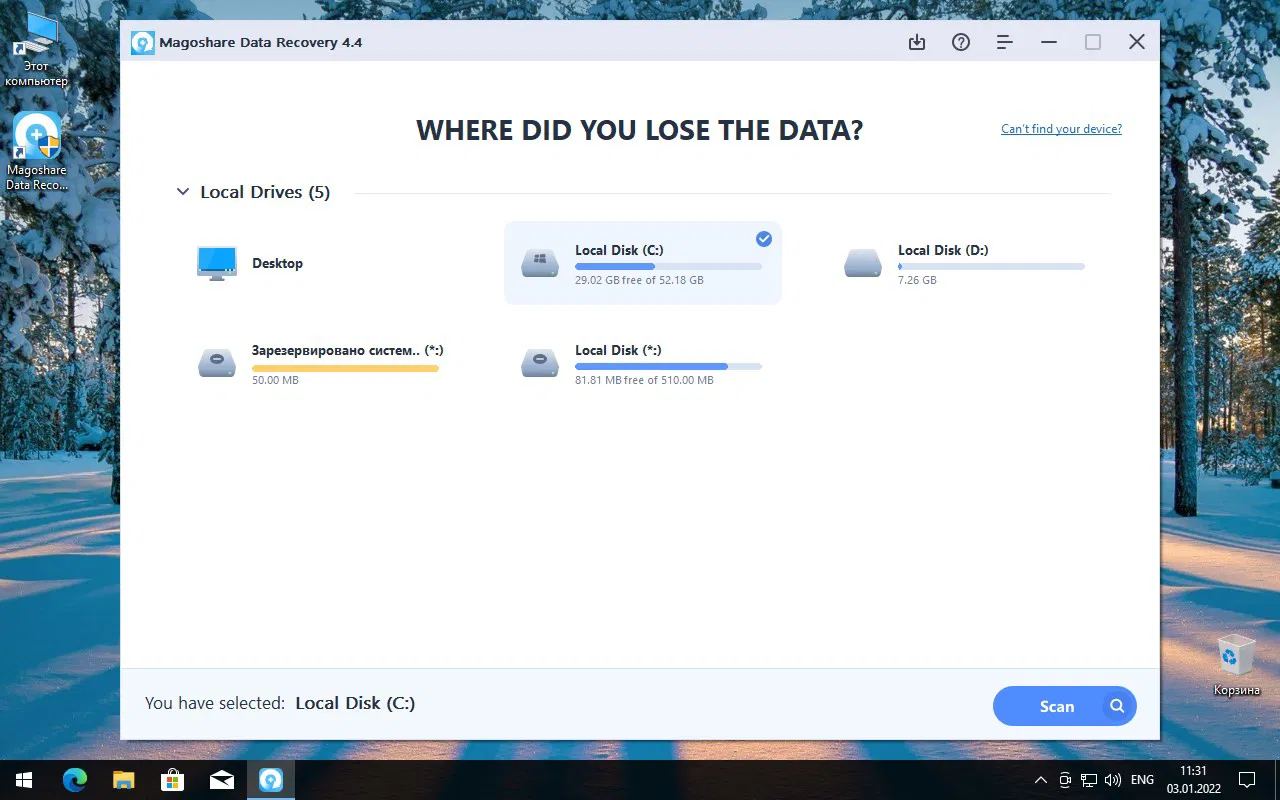
Task: Click the Scan button
Action: [x=1057, y=706]
